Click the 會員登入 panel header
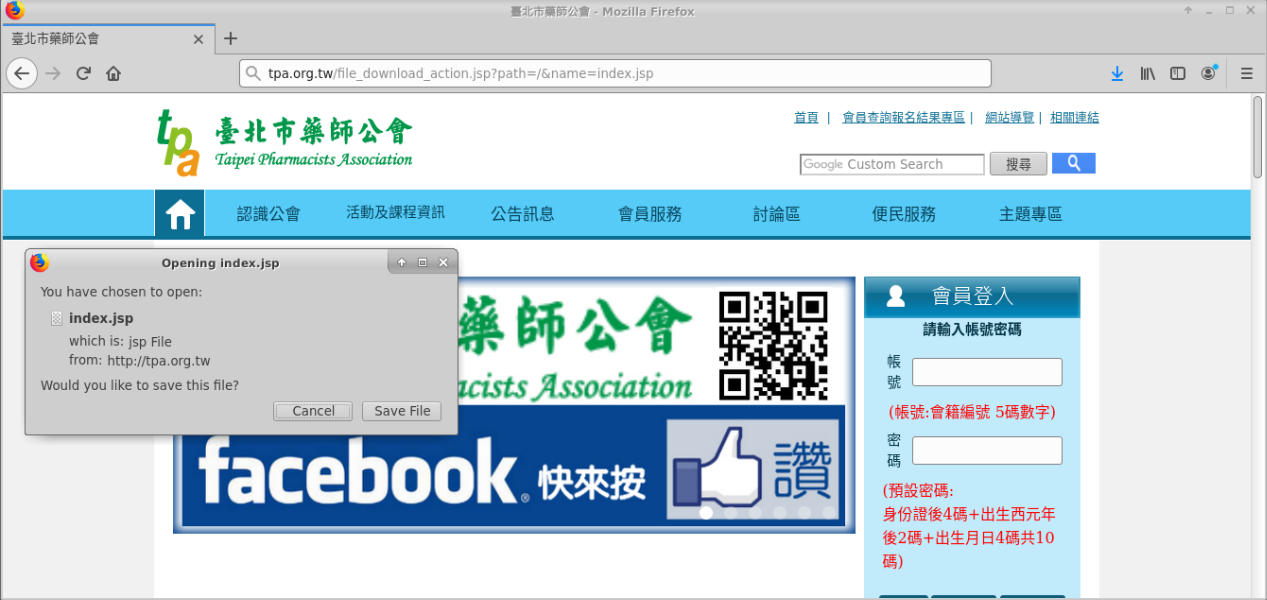This screenshot has width=1267, height=600. click(x=972, y=297)
